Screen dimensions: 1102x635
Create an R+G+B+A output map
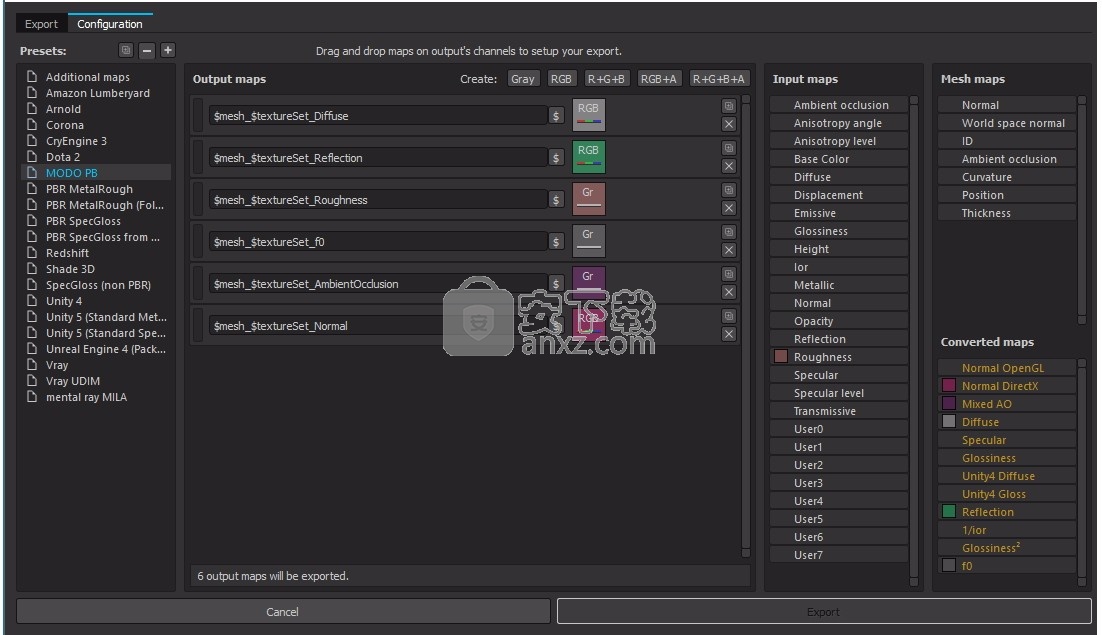pyautogui.click(x=718, y=79)
